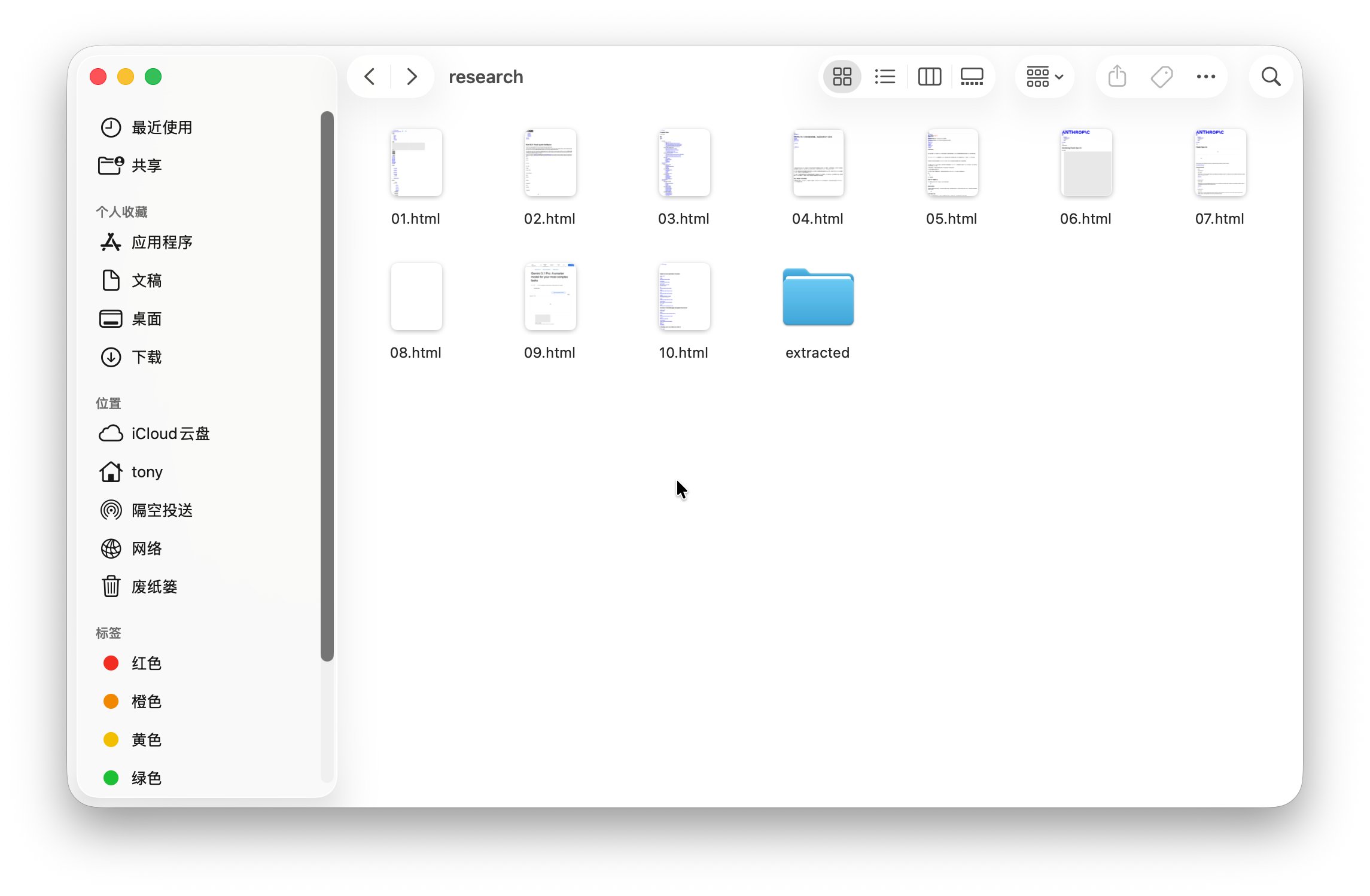The height and width of the screenshot is (896, 1370).
Task: Open iCloud Drive location
Action: [x=170, y=434]
